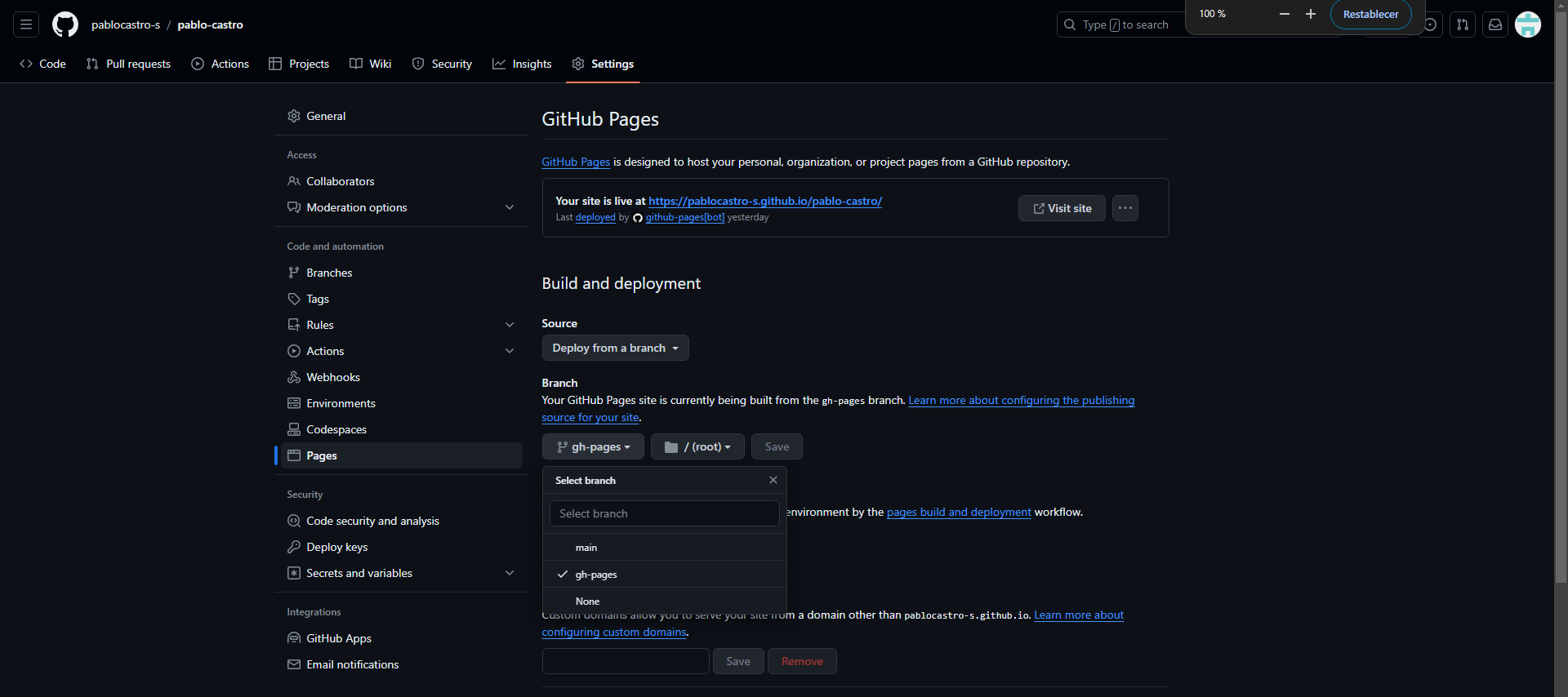Open the Wiki tab
The height and width of the screenshot is (697, 1568).
point(371,64)
